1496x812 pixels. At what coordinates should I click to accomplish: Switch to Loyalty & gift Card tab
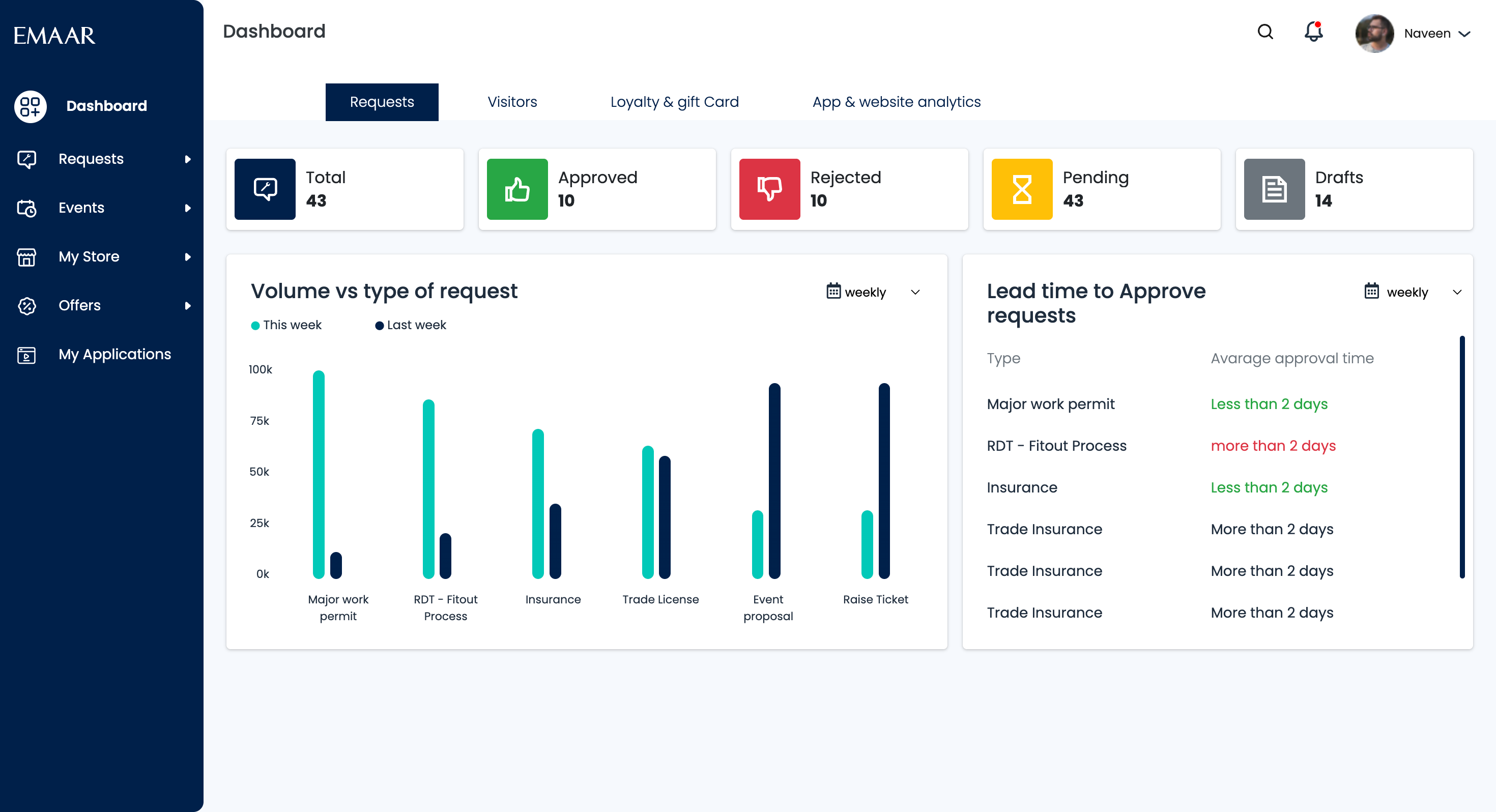(674, 102)
